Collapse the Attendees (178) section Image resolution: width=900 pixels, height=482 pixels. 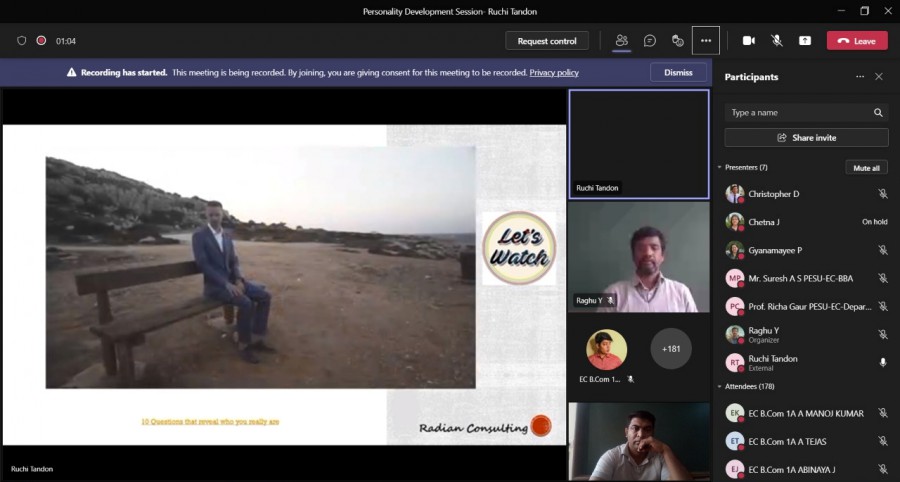(719, 386)
